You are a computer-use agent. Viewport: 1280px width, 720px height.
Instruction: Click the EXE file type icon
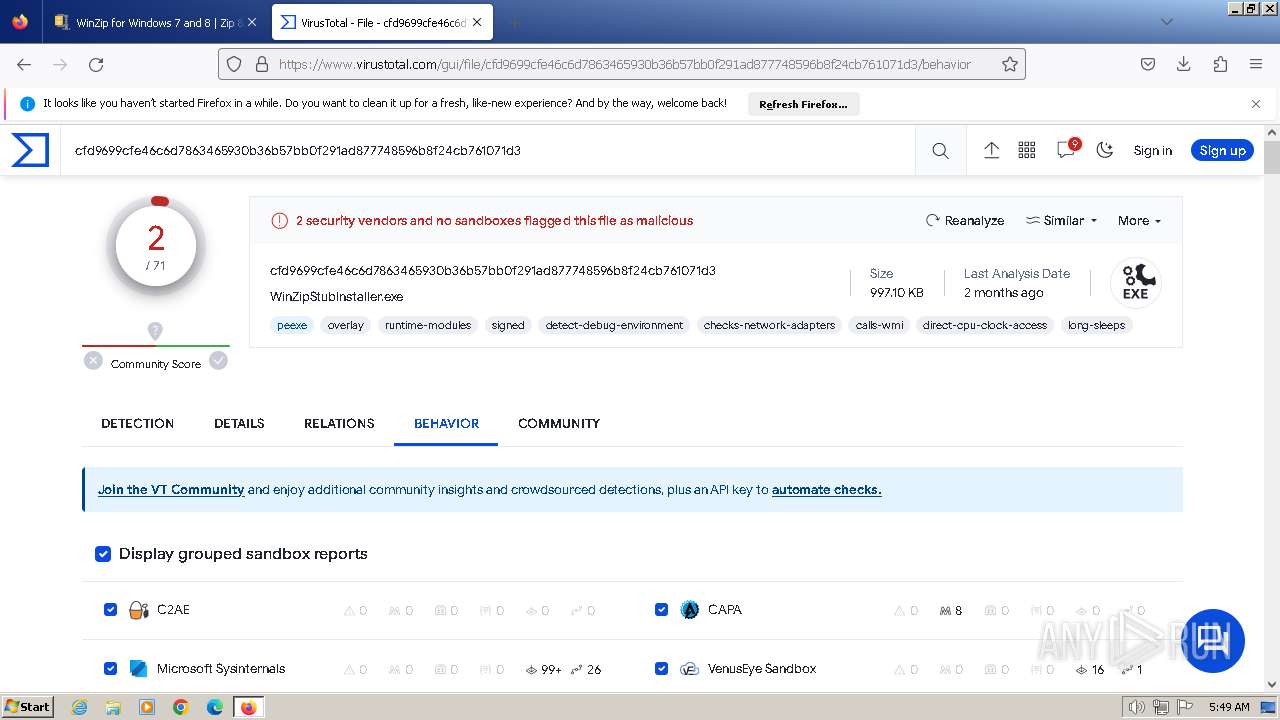click(x=1135, y=283)
